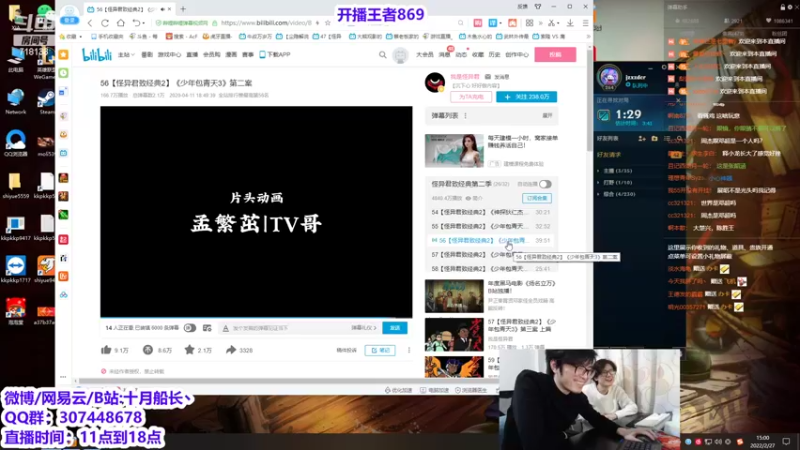This screenshot has height=450, width=800.
Task: Open the browser download icon
Action: coord(570,23)
